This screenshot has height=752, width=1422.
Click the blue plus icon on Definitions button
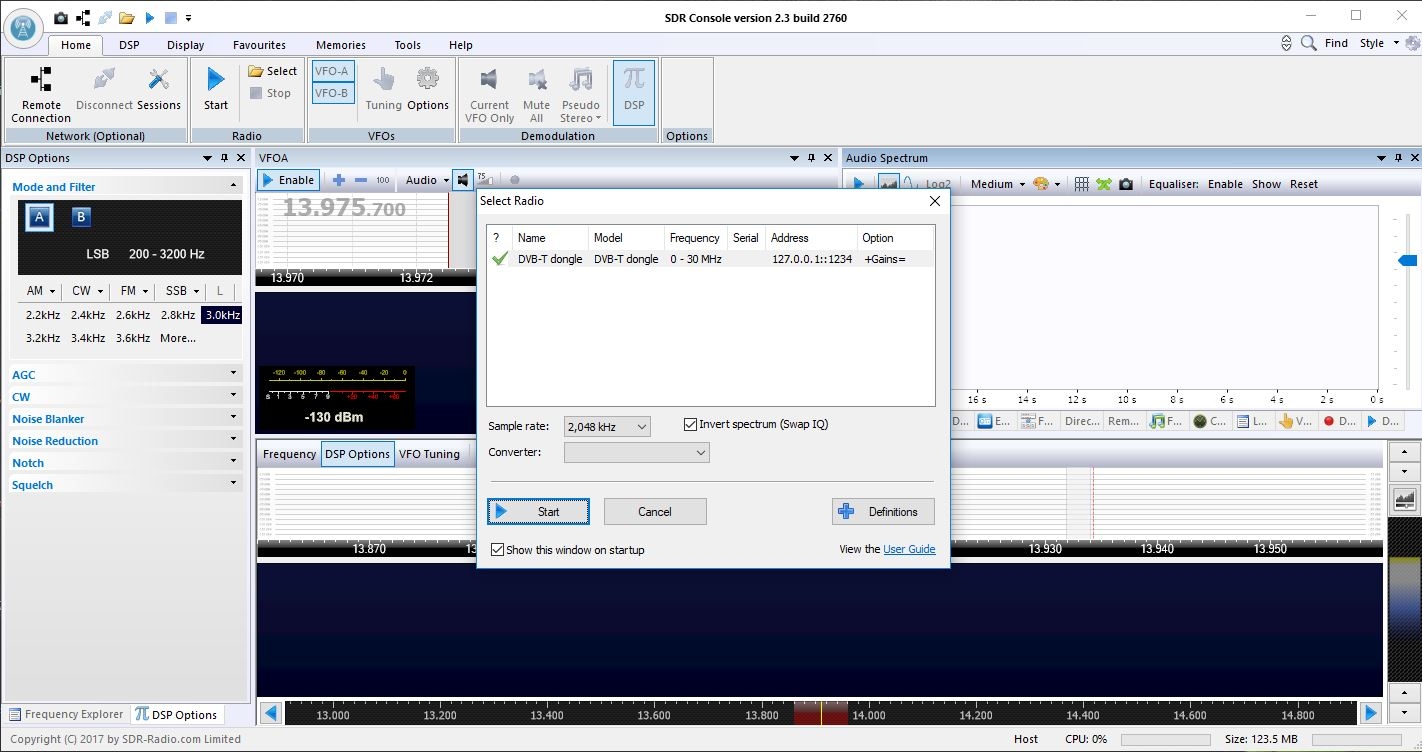pos(846,511)
